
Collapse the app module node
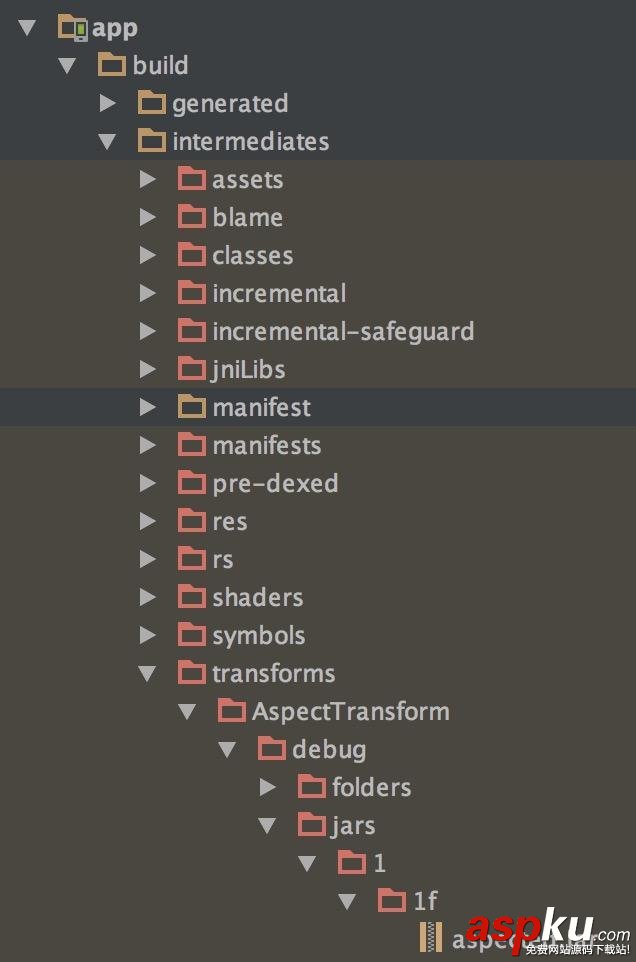[24, 27]
